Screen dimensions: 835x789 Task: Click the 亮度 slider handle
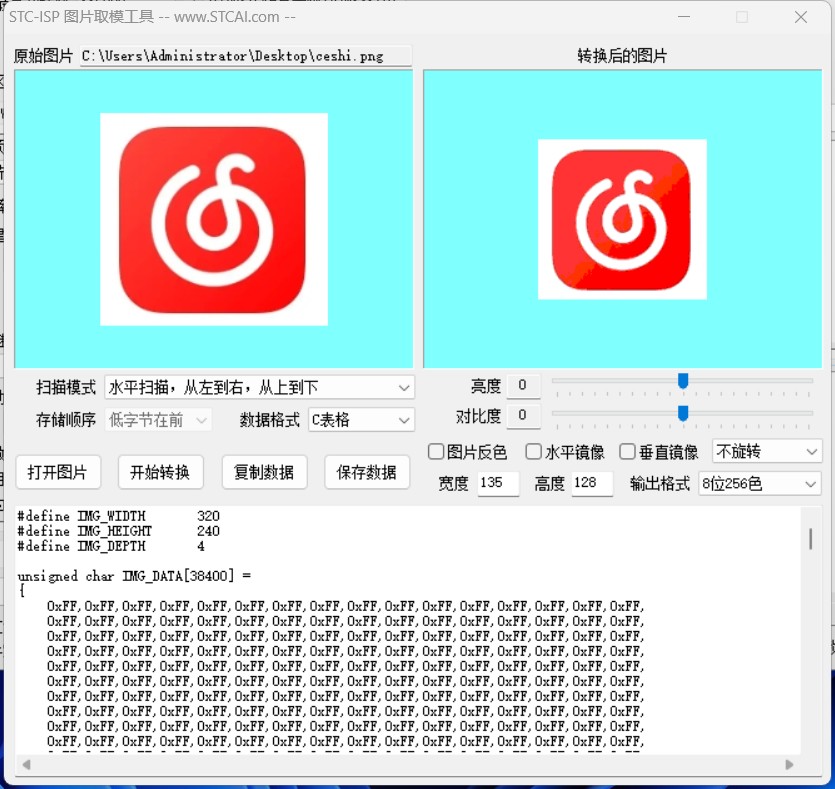point(683,381)
